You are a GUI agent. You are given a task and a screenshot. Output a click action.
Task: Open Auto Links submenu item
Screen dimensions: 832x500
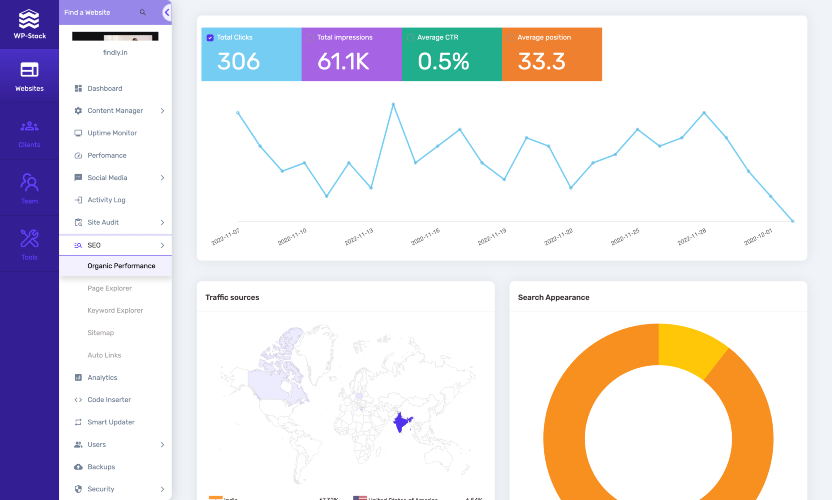(x=104, y=355)
